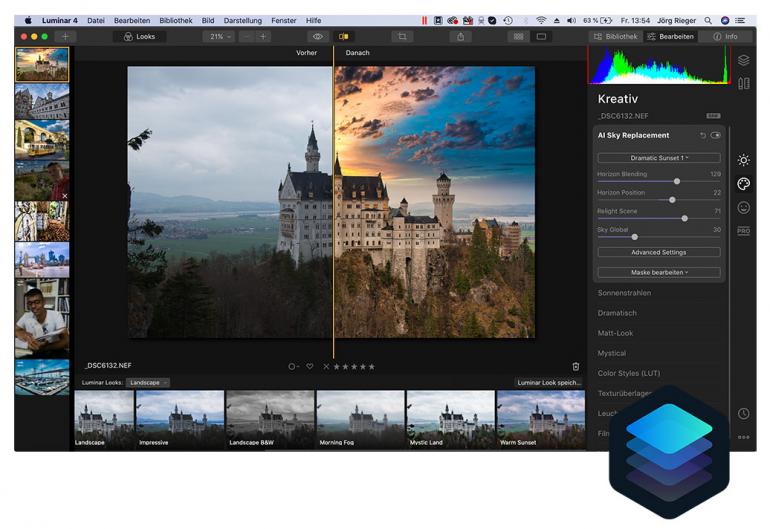
Task: Apply the Morning Fog look thumbnail
Action: click(360, 419)
